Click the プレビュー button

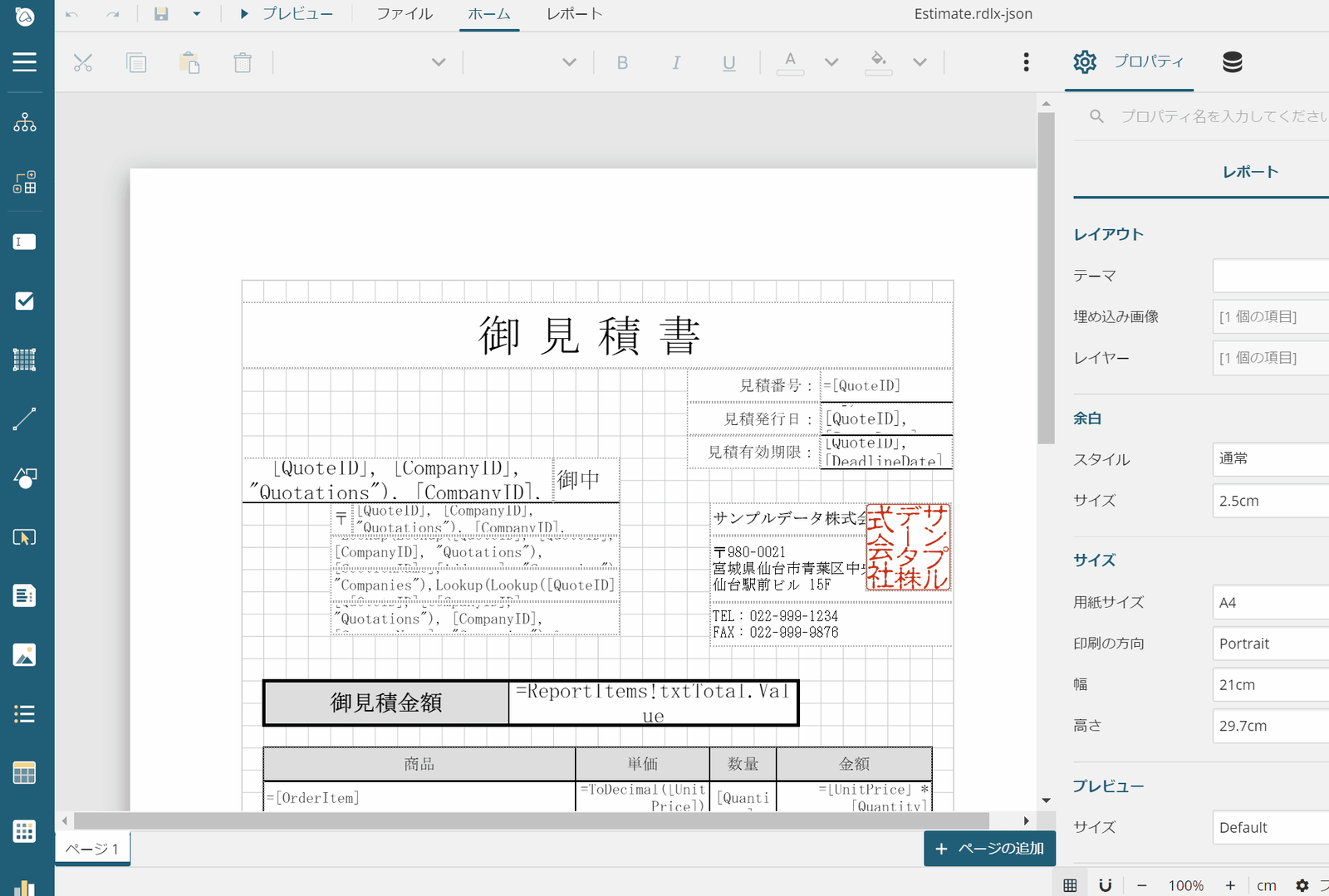click(x=287, y=14)
